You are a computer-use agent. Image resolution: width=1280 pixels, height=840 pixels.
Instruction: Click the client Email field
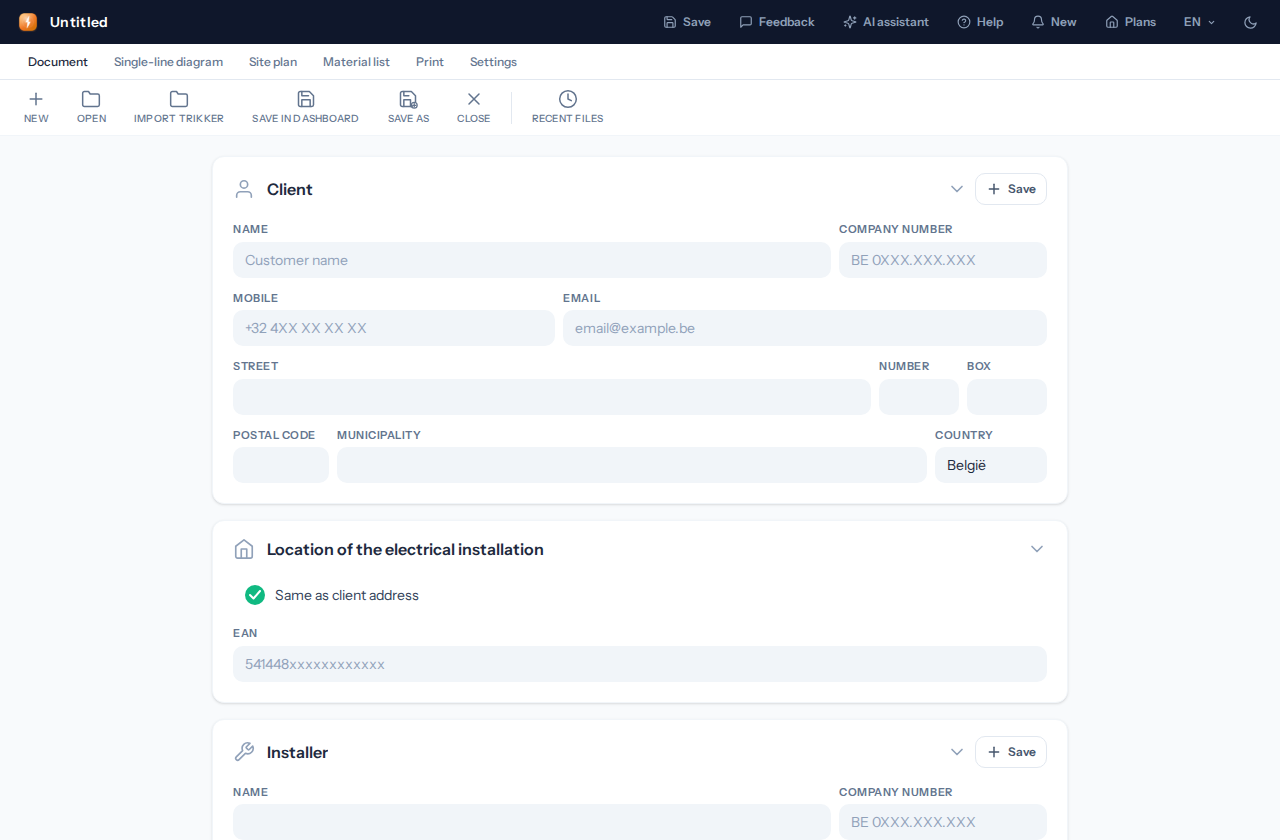pyautogui.click(x=805, y=328)
